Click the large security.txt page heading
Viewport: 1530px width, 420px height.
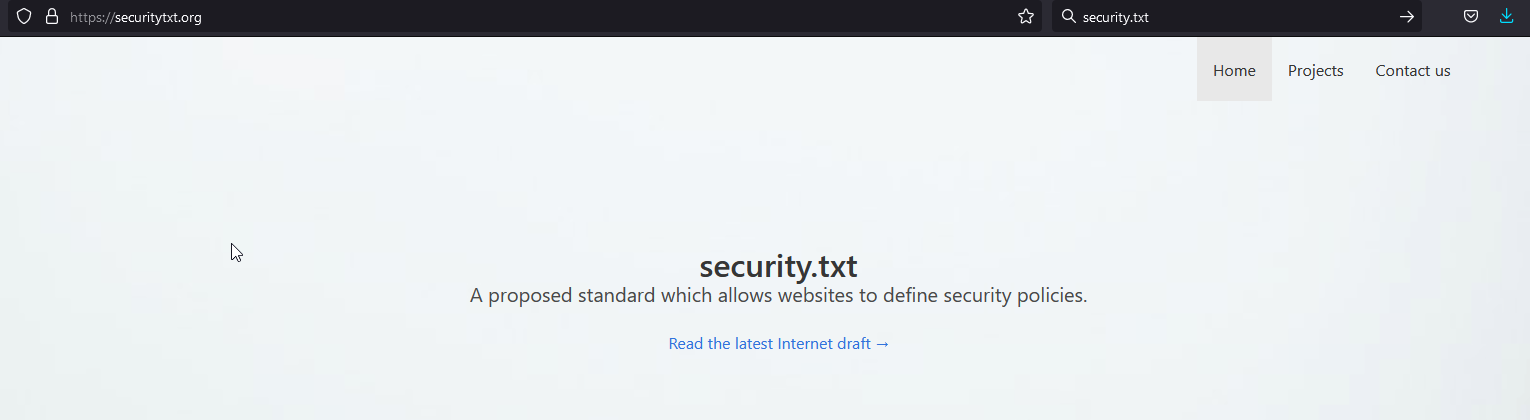[778, 267]
